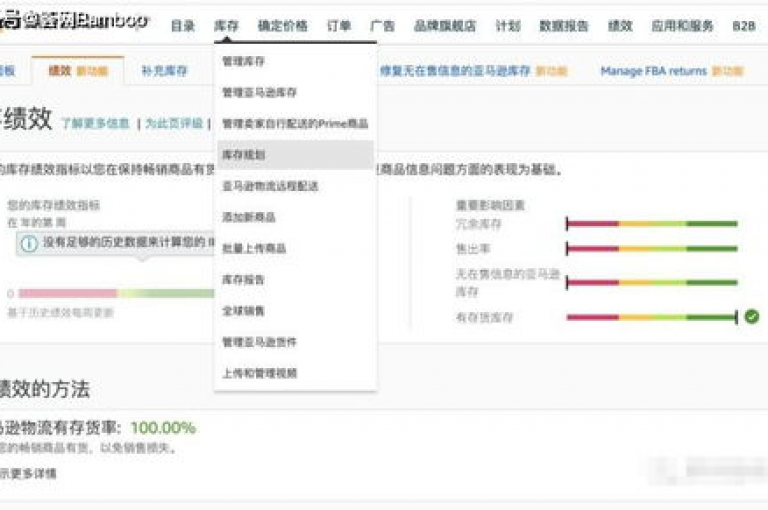Open the 应用和服务 navigation menu

(682, 25)
